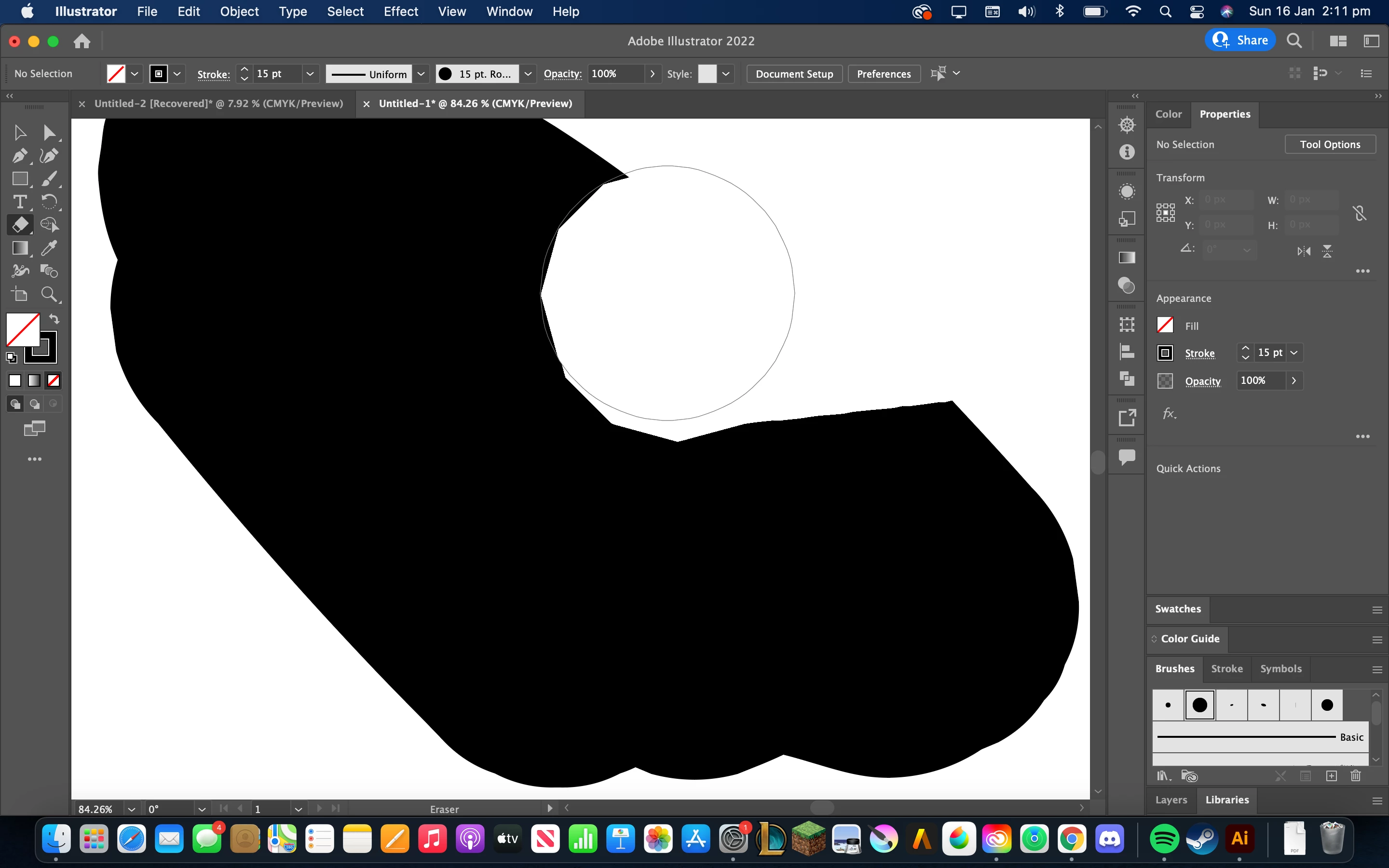
Task: Click the Document Setup button
Action: pos(794,73)
